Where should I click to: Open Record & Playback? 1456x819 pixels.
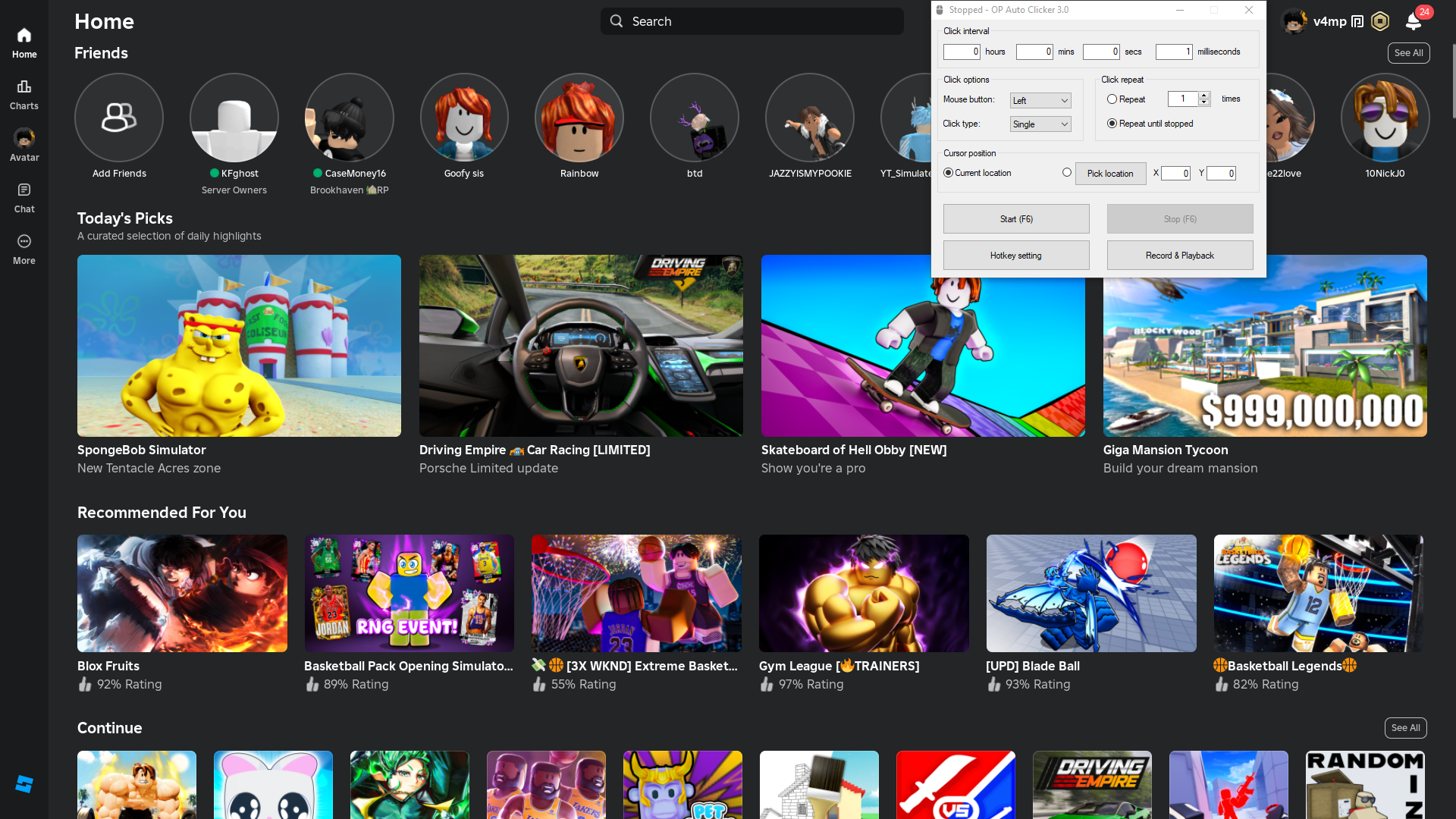click(x=1180, y=256)
